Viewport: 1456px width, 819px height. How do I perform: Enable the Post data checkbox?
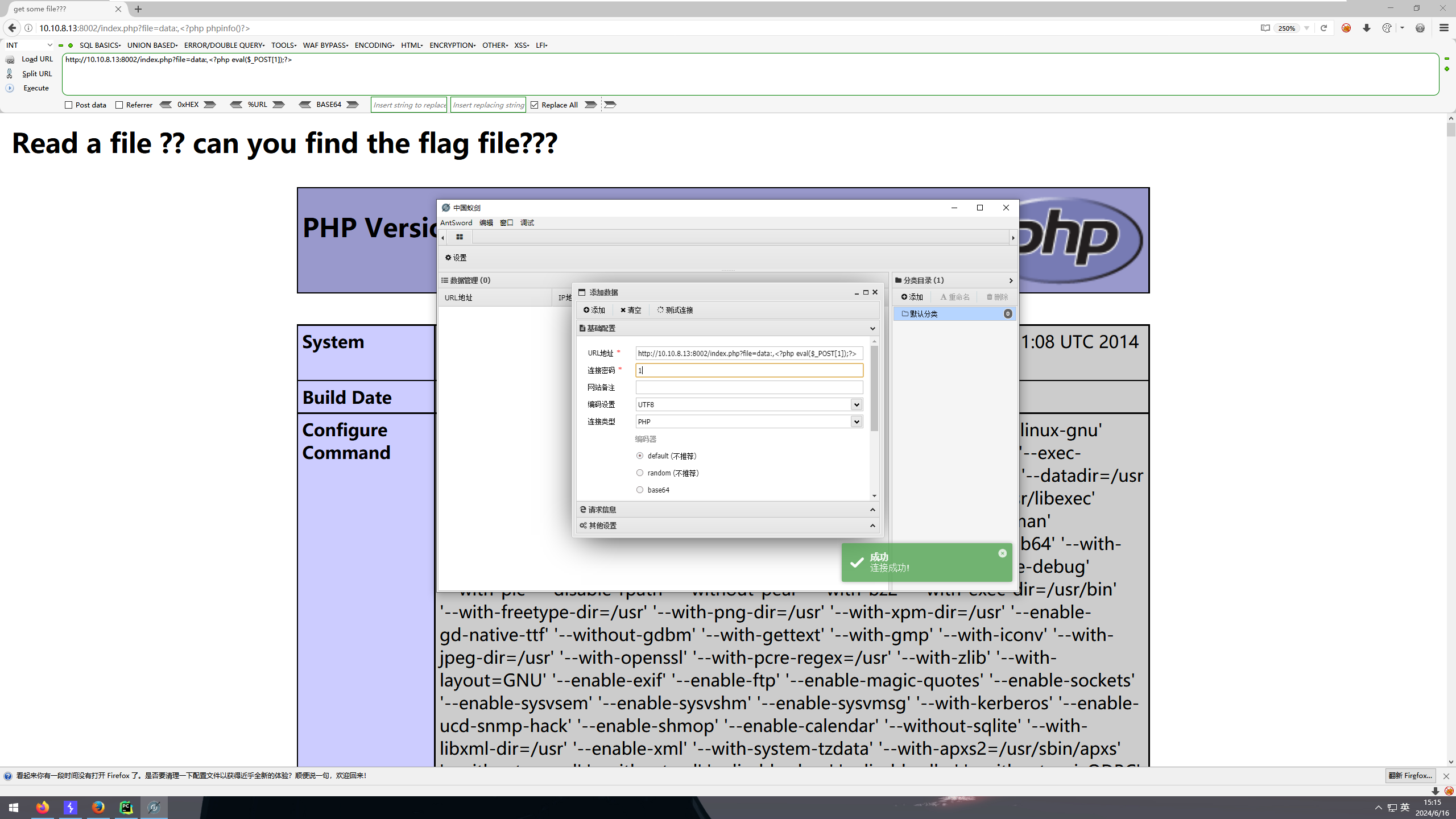[x=69, y=105]
